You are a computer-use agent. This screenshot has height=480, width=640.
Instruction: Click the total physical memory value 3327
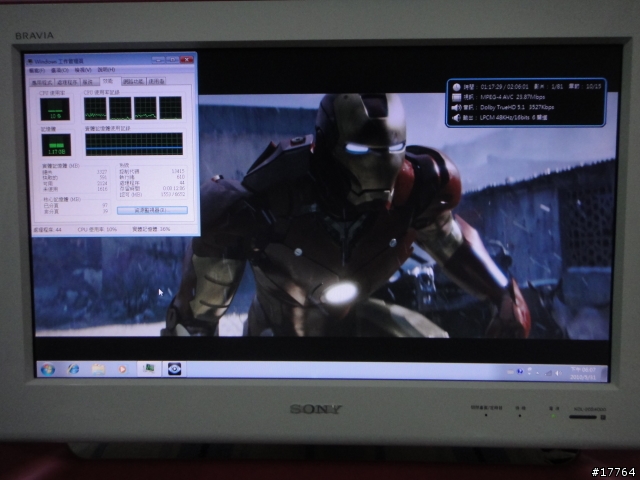pos(102,172)
